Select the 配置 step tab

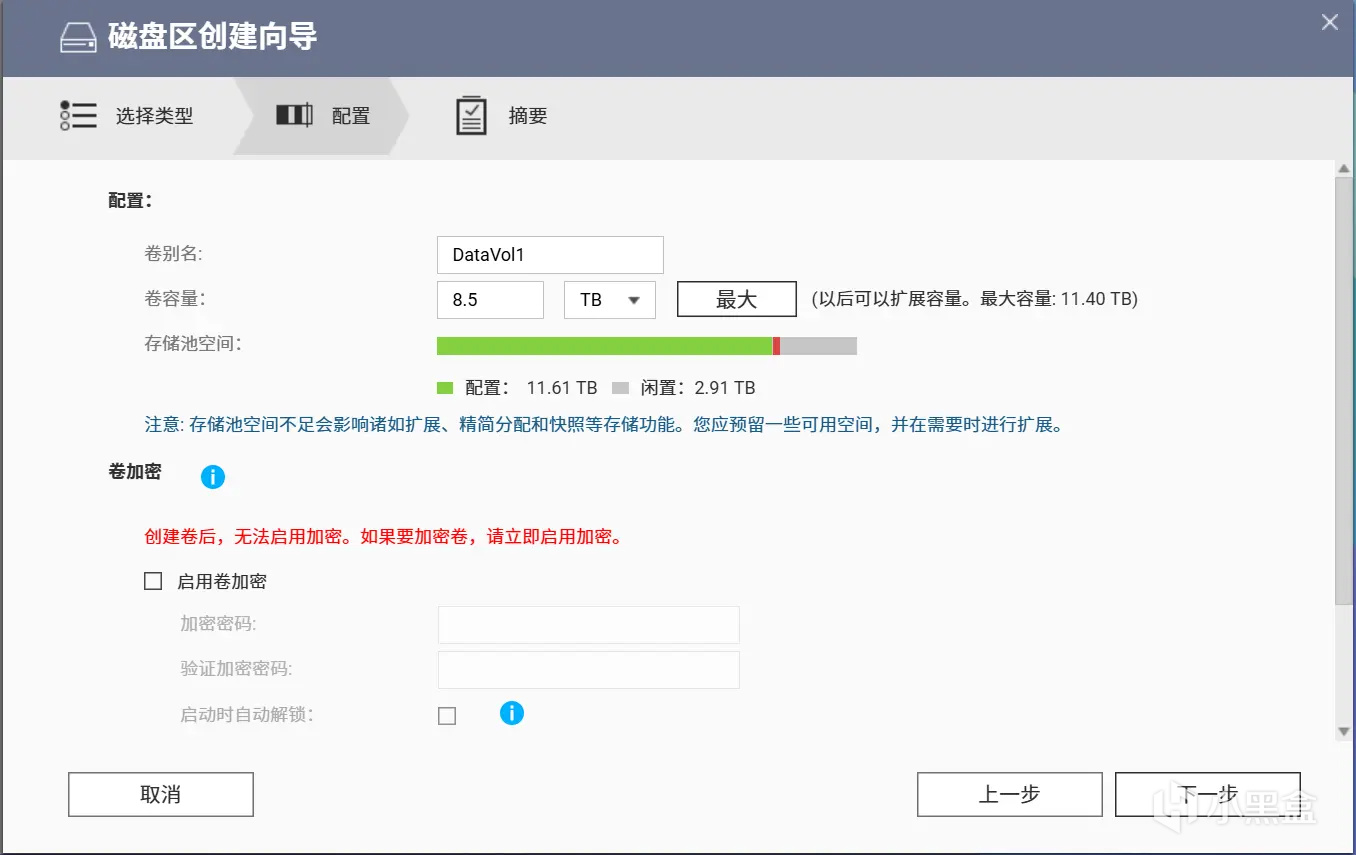click(322, 116)
